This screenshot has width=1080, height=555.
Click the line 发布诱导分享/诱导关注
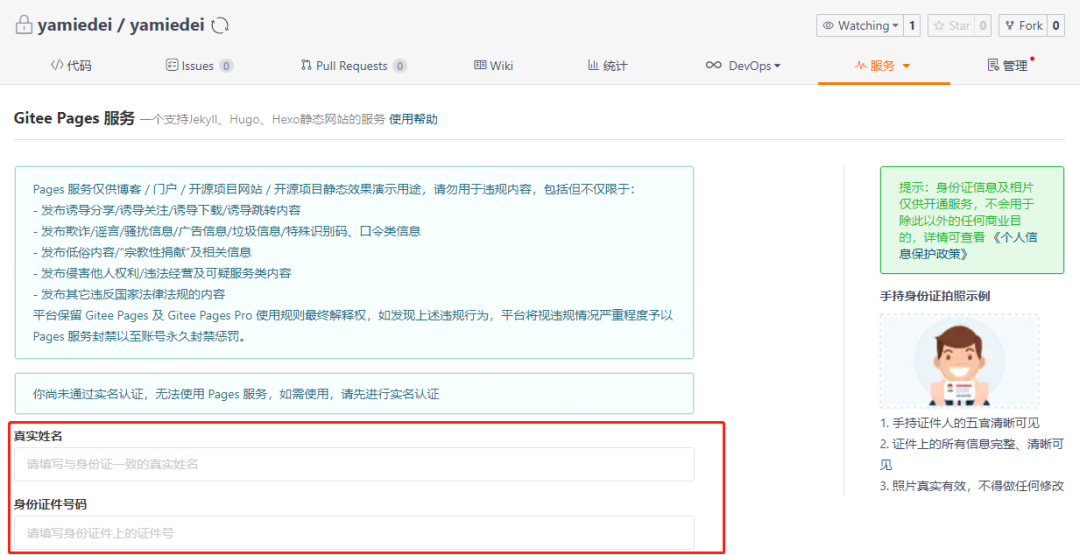[167, 210]
